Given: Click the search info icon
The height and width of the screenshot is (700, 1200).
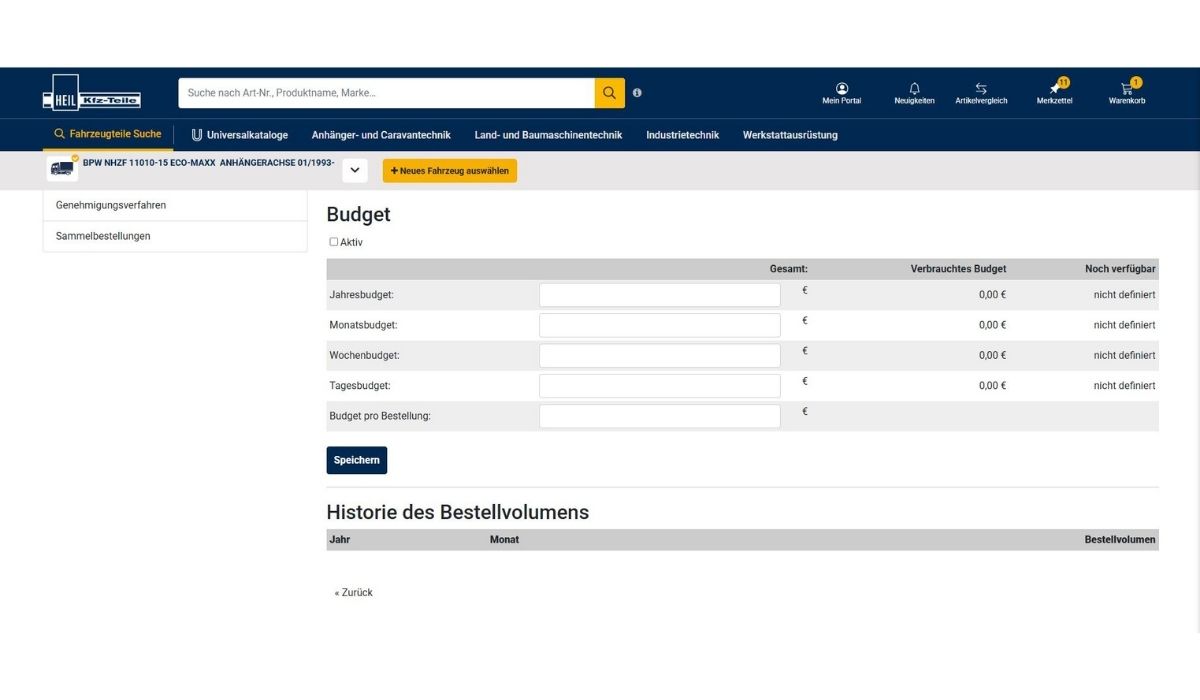Looking at the screenshot, I should pos(637,93).
